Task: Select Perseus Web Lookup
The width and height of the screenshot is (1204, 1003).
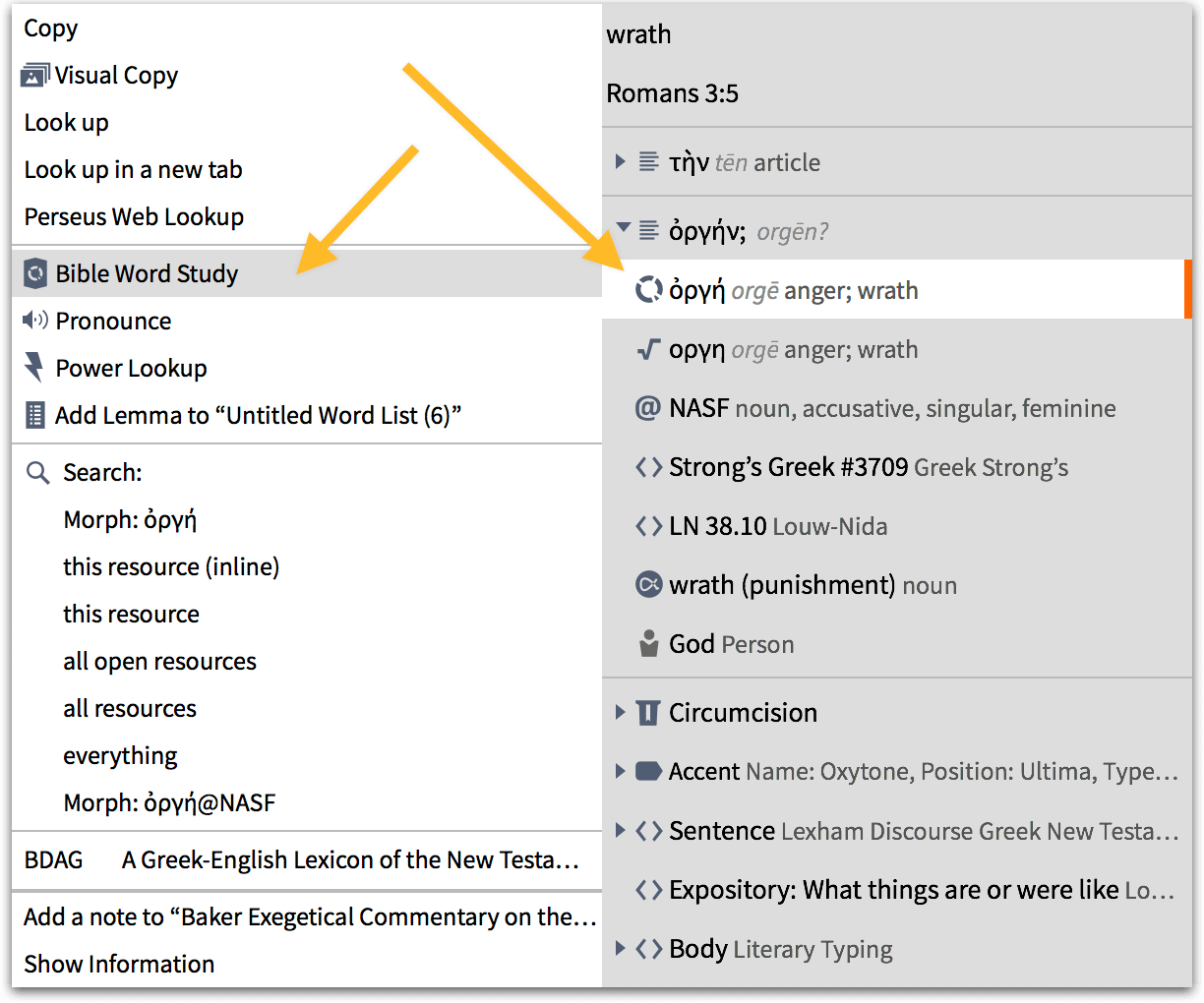Action: [134, 217]
